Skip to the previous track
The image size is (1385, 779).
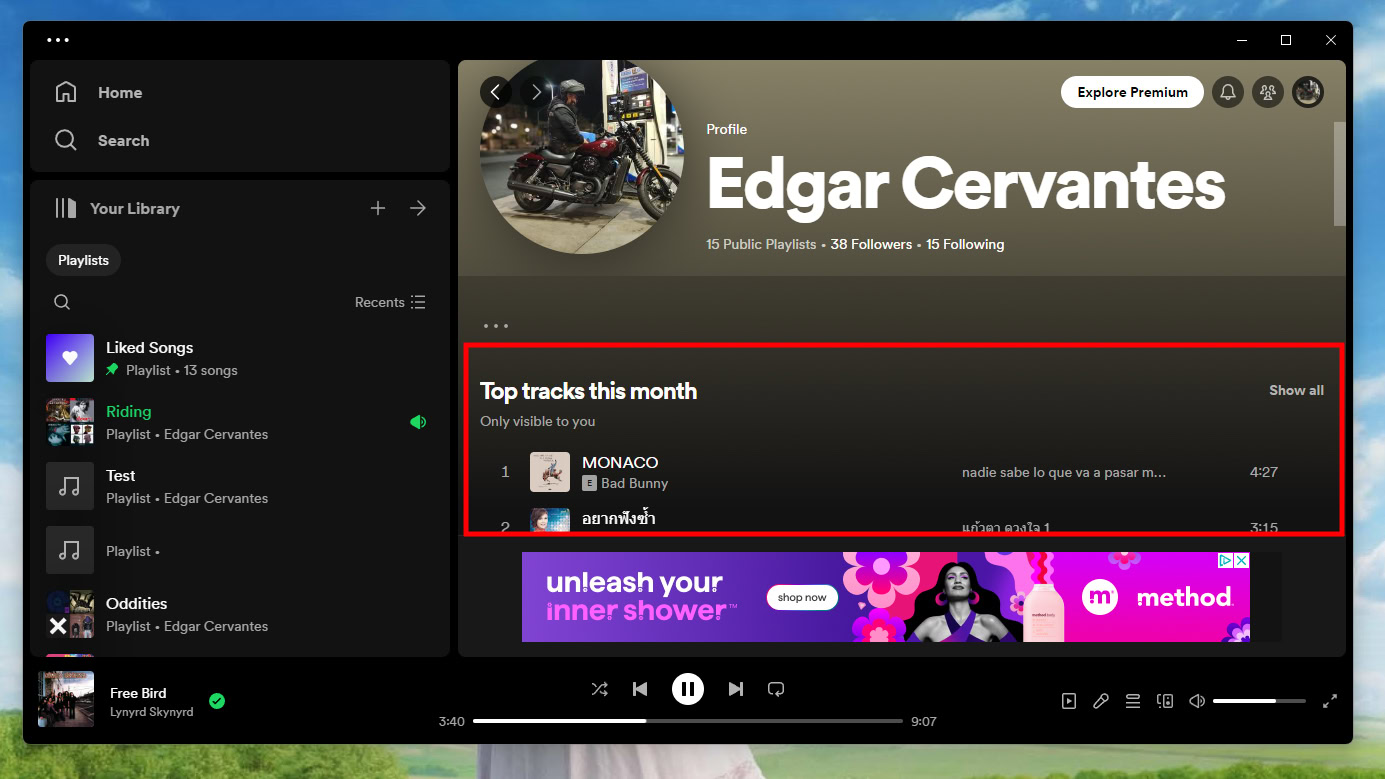[x=640, y=689]
